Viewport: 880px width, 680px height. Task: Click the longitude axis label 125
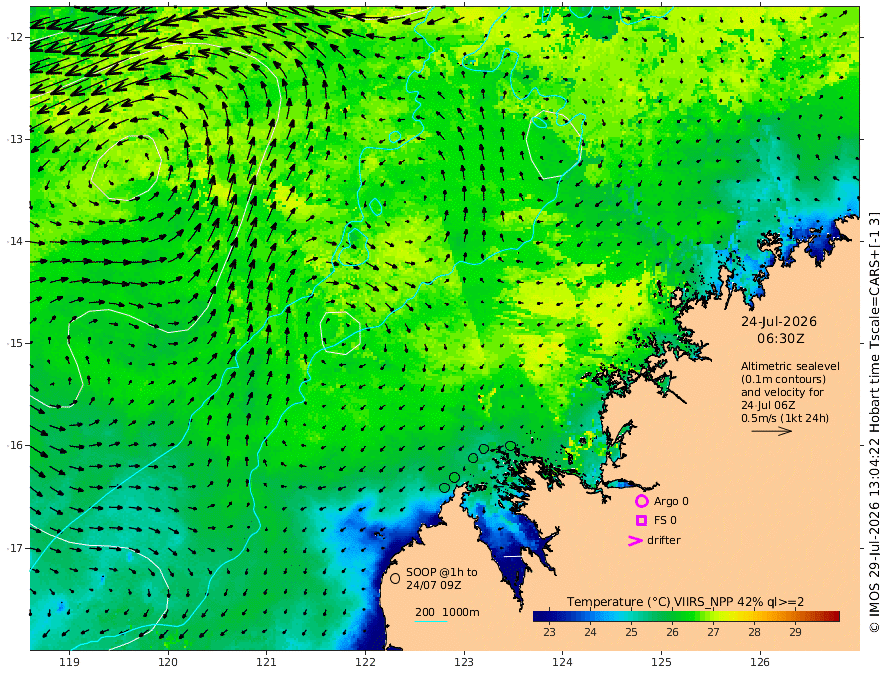pos(662,662)
